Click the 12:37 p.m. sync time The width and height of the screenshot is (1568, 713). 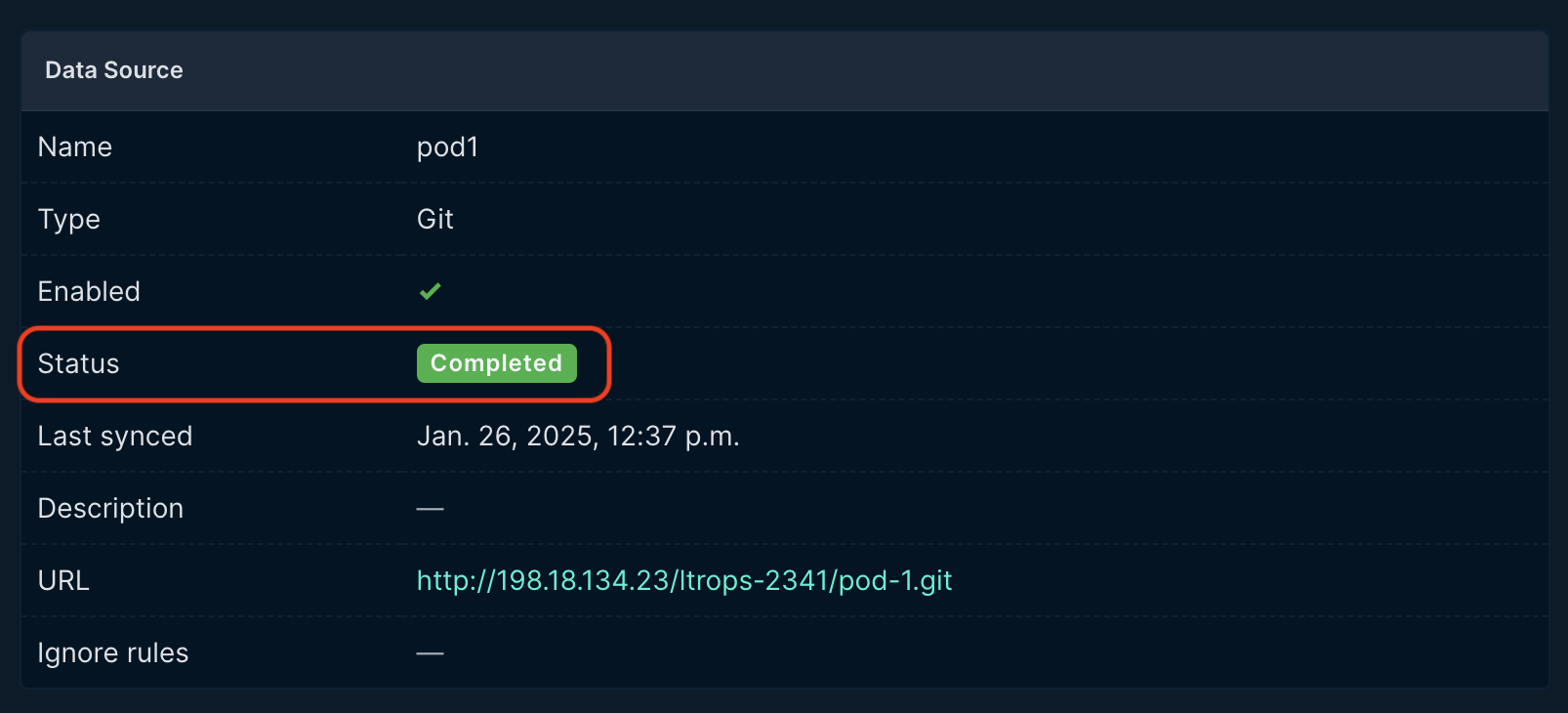[x=674, y=436]
